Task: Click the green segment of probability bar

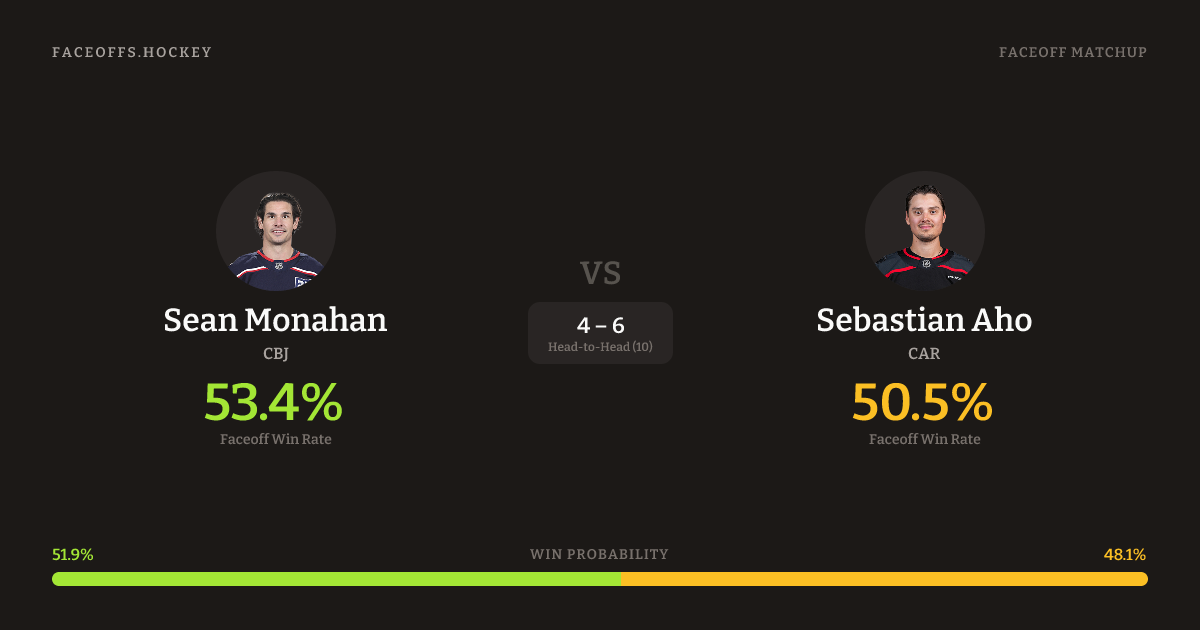Action: [336, 579]
